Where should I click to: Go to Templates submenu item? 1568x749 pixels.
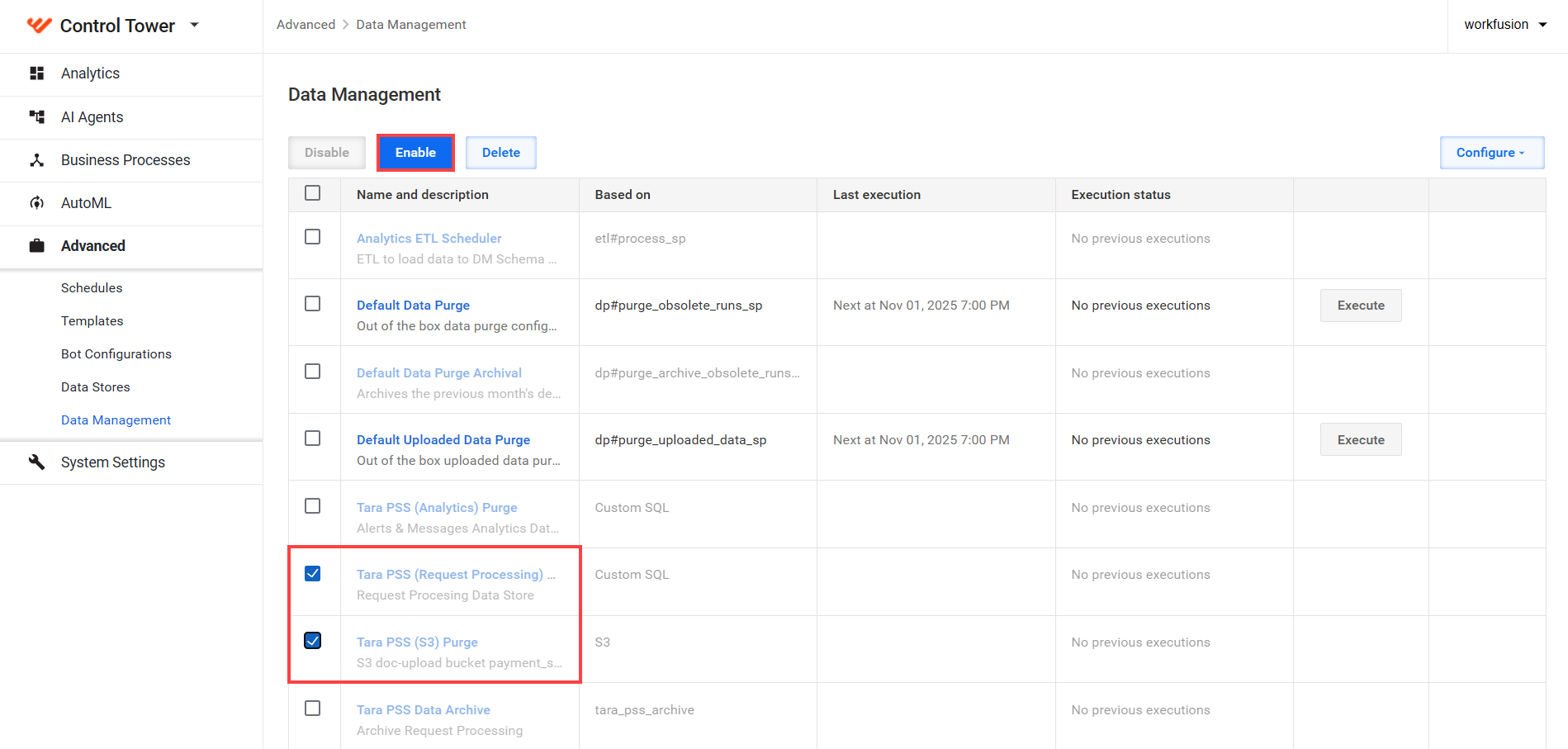[x=92, y=321]
